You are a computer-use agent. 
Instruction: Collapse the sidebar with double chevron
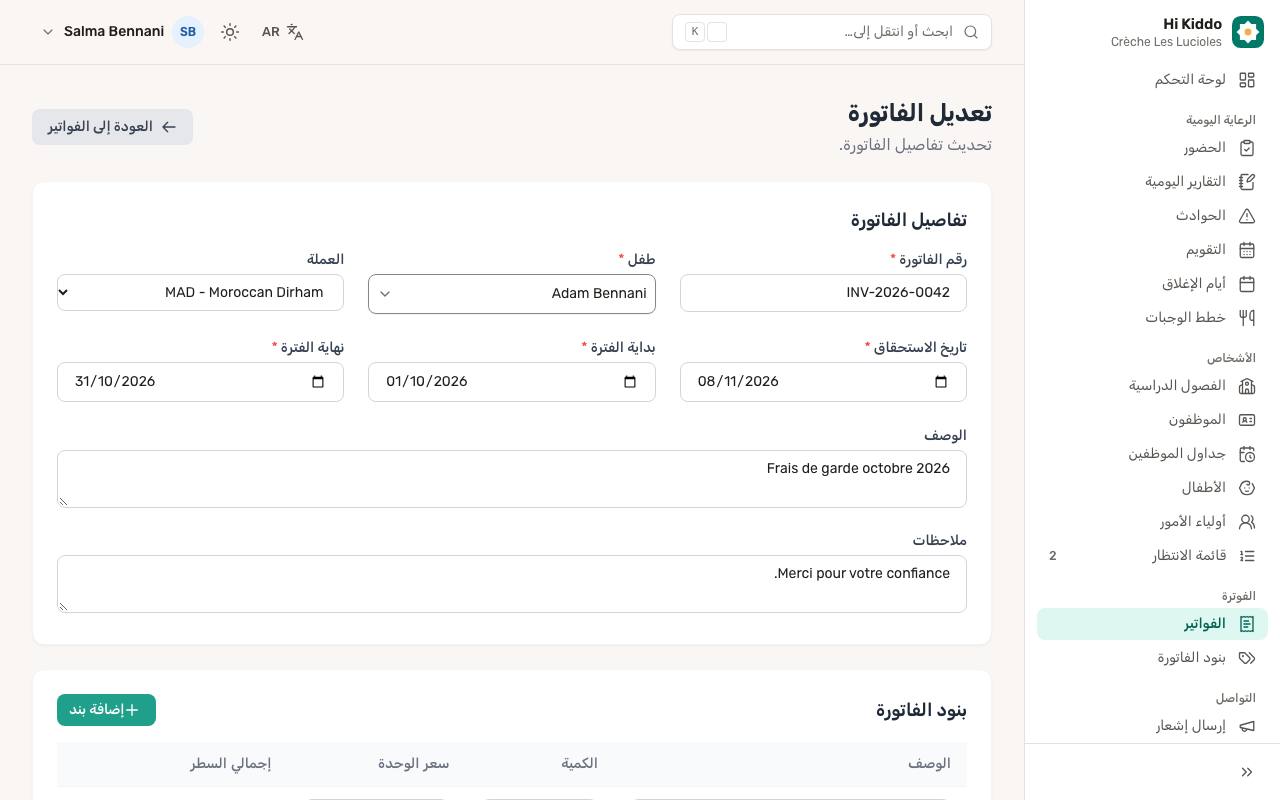pos(1247,772)
